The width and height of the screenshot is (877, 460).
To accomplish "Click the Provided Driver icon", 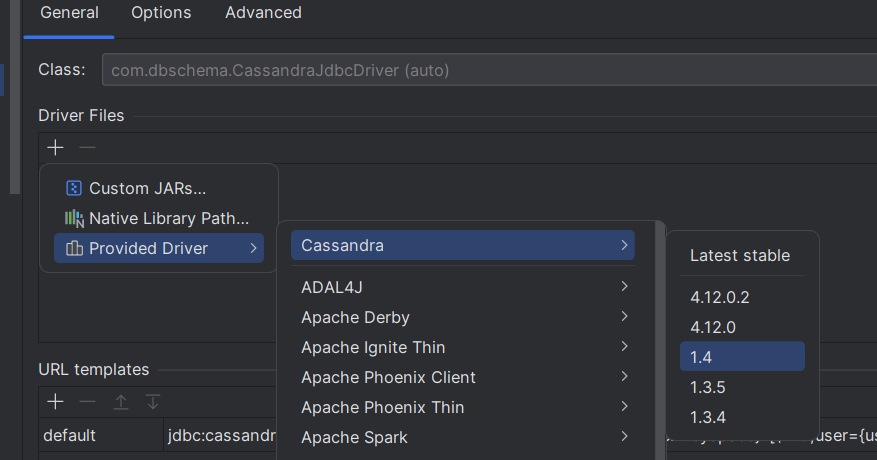I will [x=73, y=248].
